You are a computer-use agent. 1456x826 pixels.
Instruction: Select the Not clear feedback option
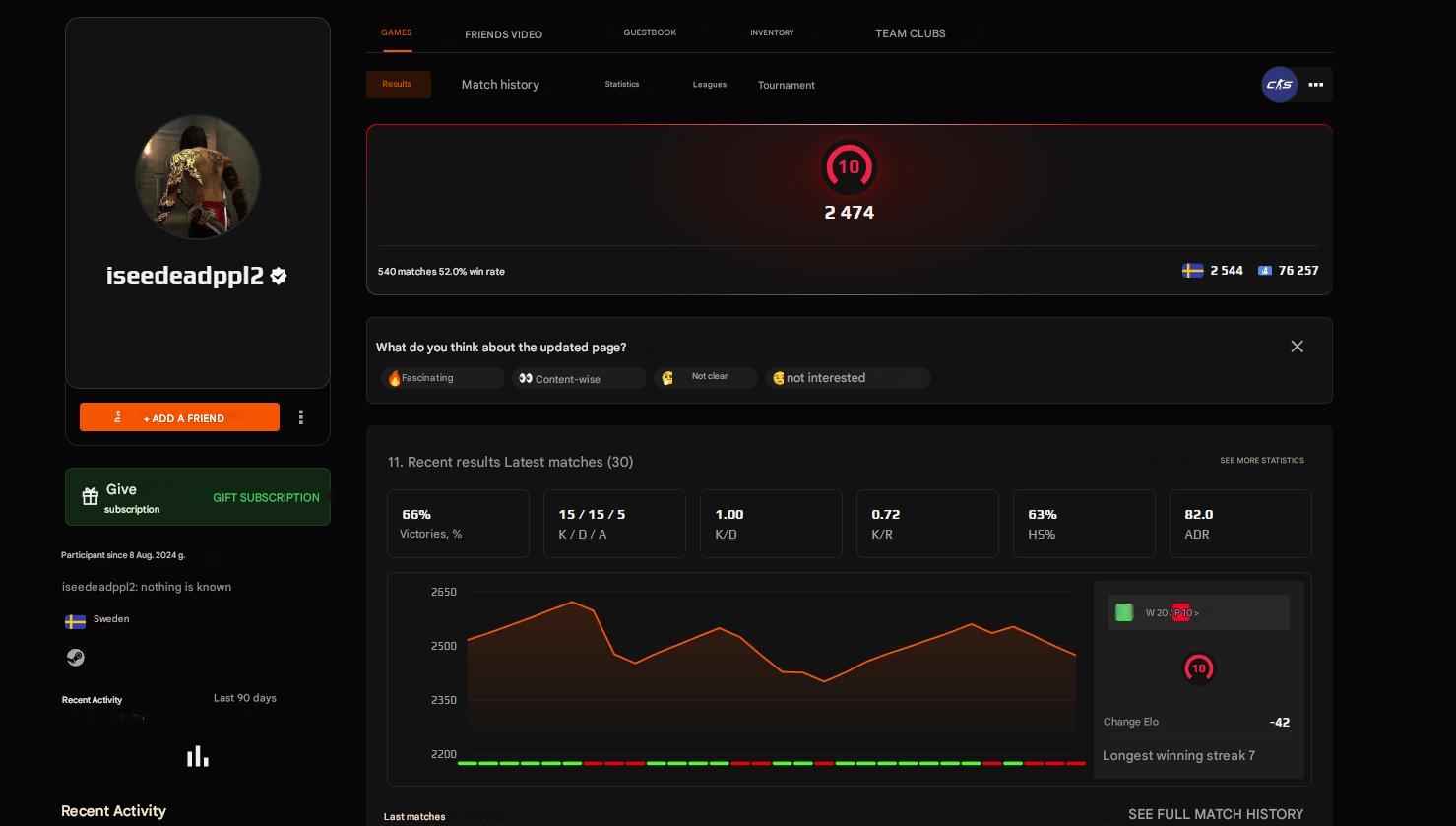click(x=705, y=377)
